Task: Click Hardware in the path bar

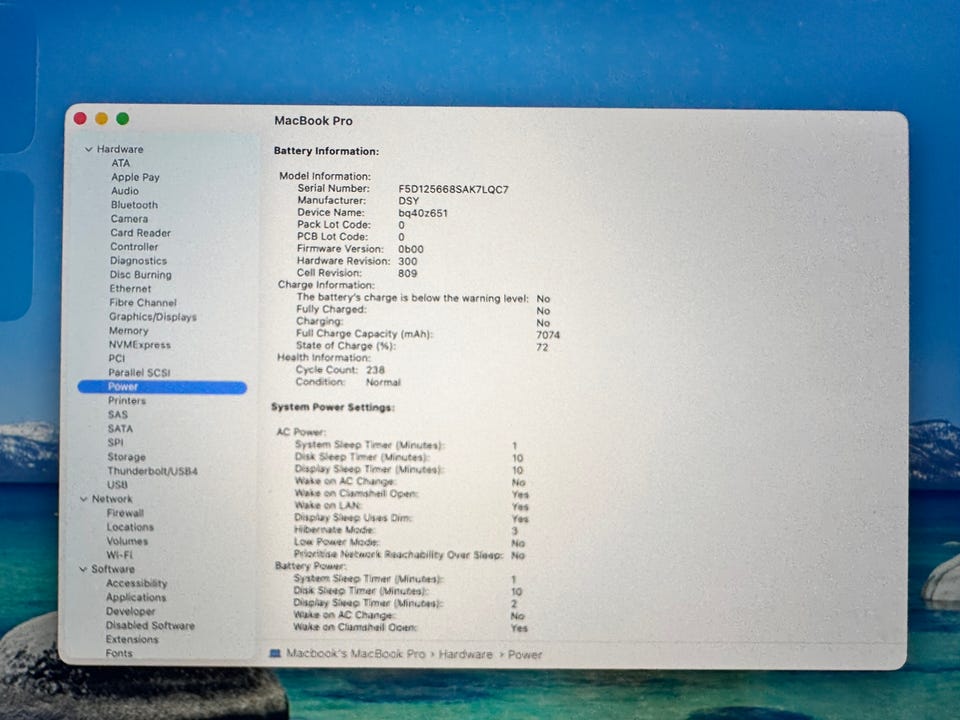Action: [465, 654]
